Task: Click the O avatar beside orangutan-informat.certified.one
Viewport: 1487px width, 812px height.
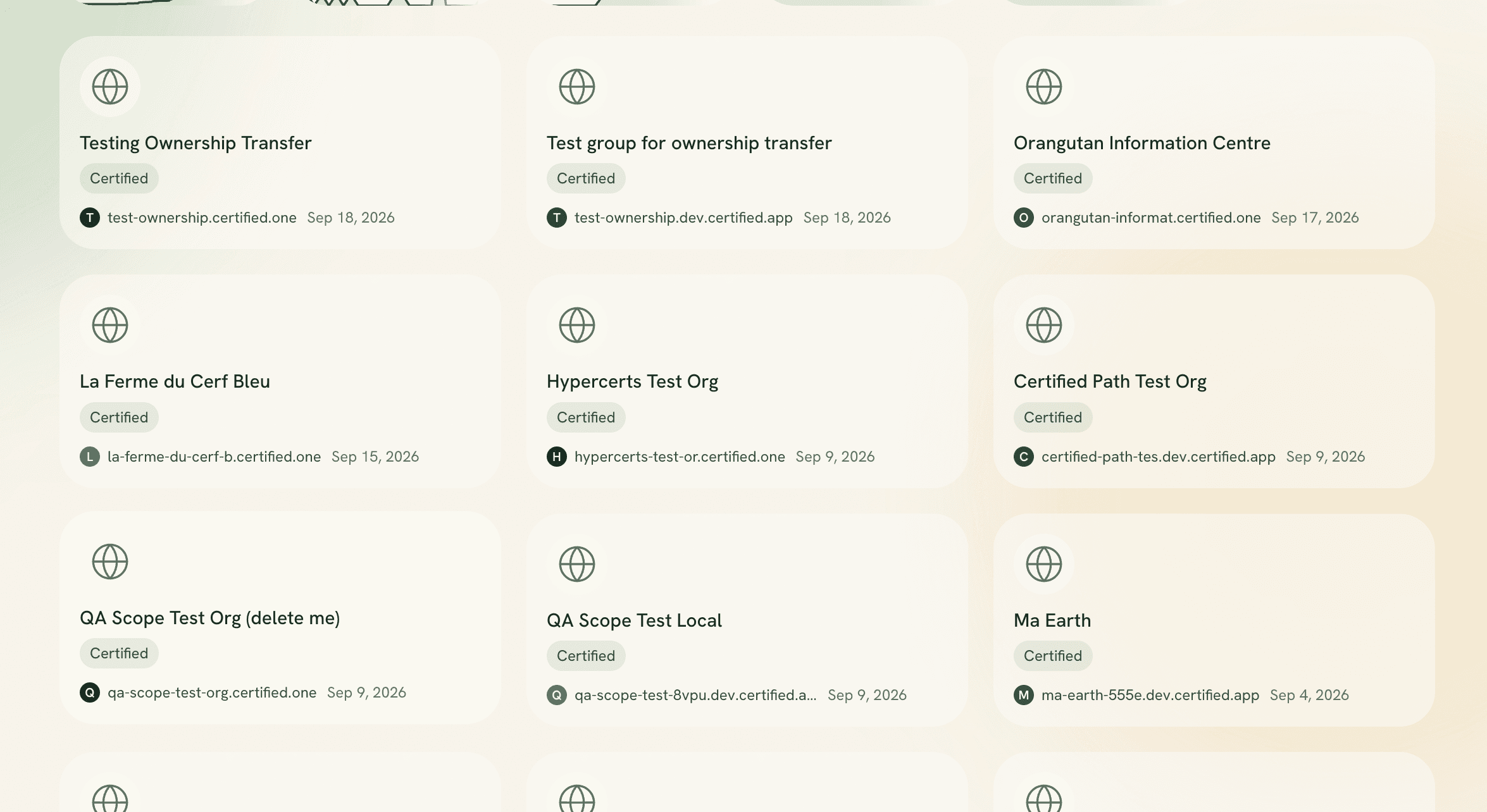Action: [x=1024, y=218]
